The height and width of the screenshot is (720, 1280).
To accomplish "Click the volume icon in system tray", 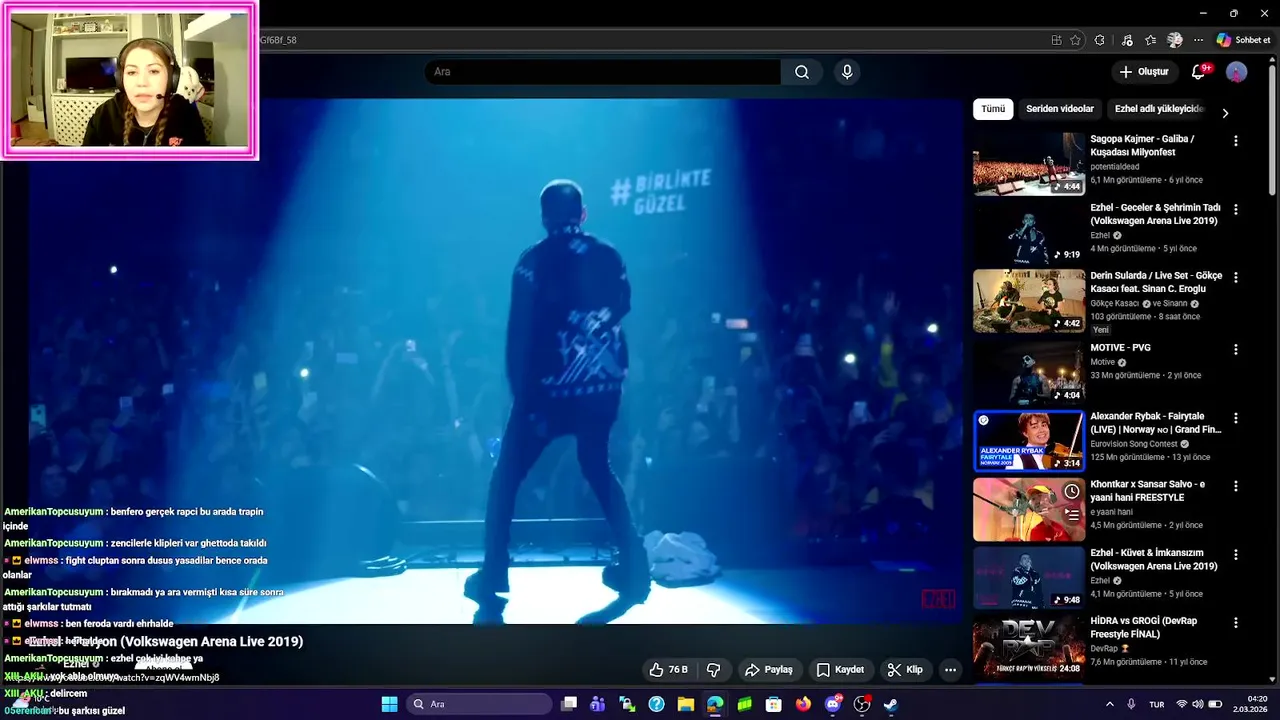I will [x=1196, y=704].
